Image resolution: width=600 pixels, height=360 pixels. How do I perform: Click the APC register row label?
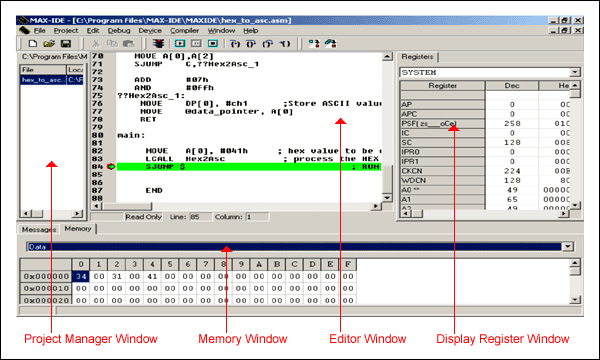click(x=442, y=114)
